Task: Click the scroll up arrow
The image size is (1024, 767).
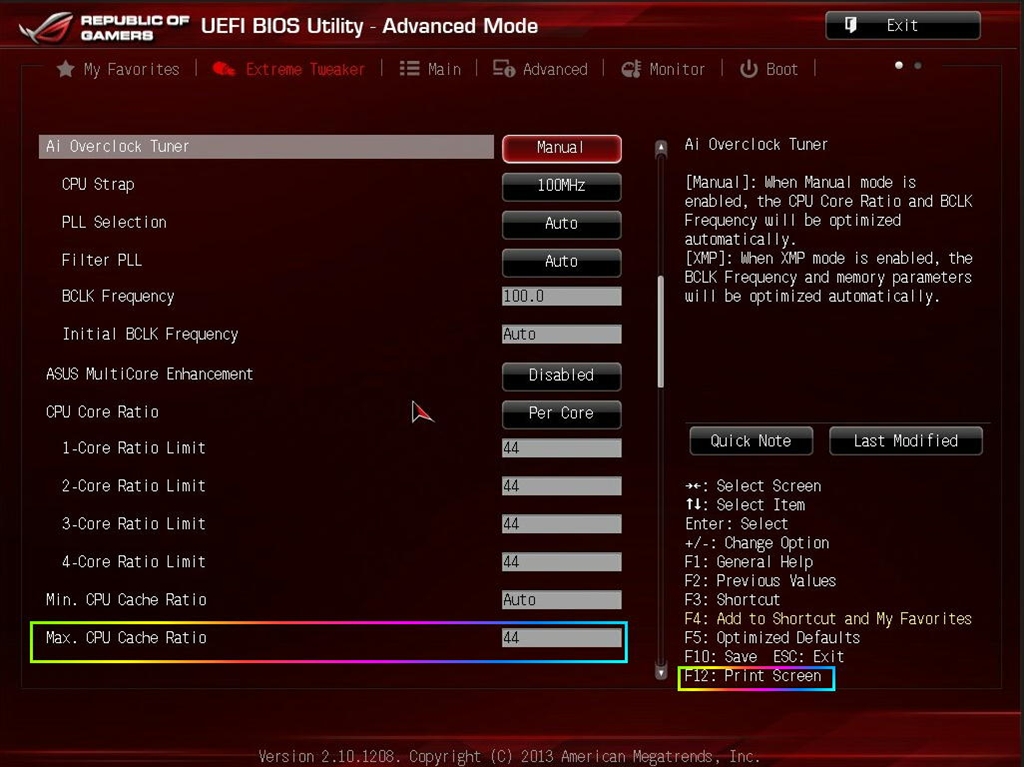Action: click(x=661, y=148)
